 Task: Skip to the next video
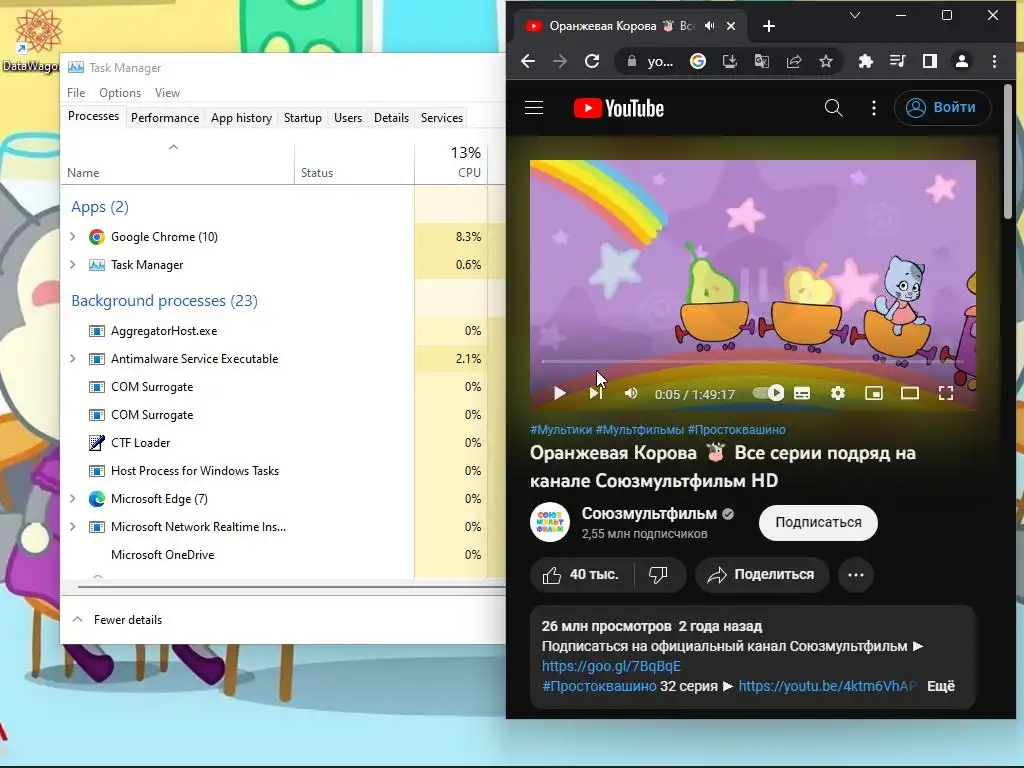pos(595,393)
